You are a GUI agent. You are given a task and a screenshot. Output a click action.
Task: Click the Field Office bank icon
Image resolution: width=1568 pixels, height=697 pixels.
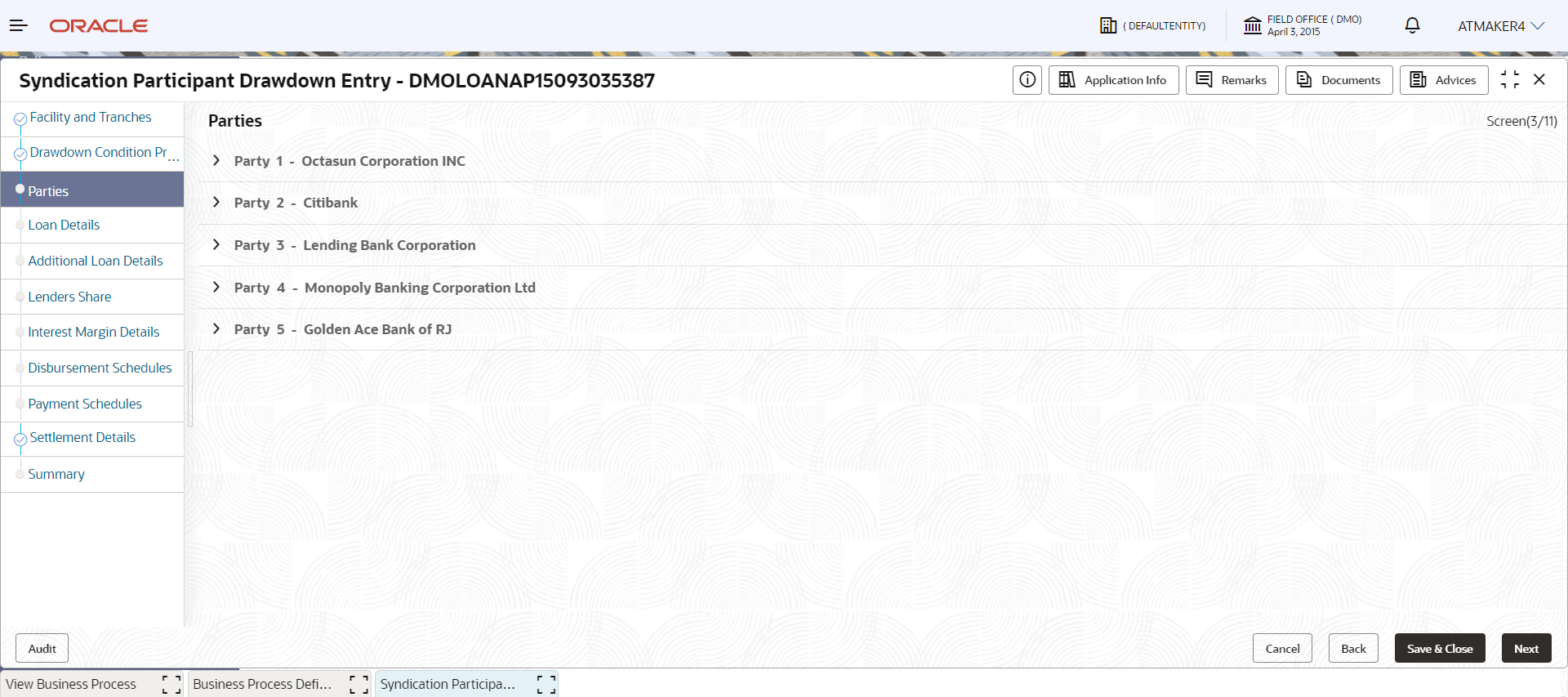point(1252,25)
